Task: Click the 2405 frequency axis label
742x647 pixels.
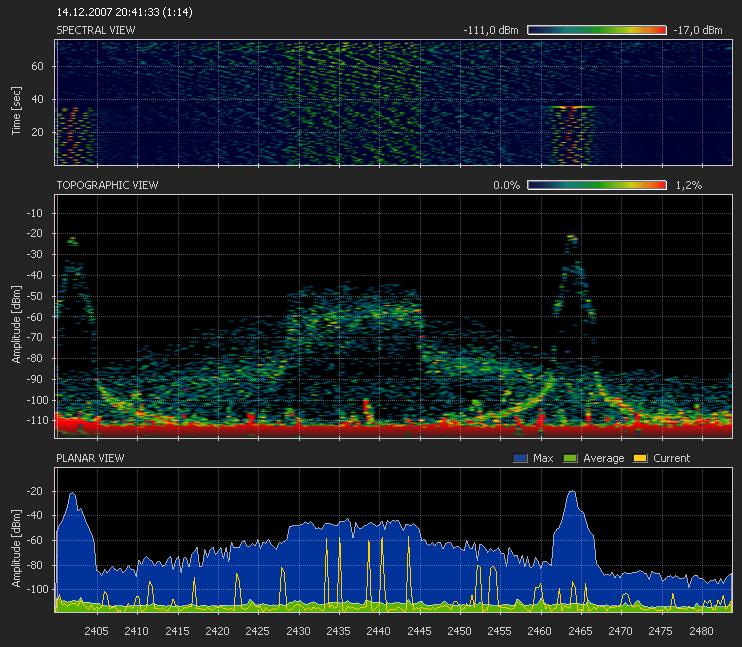Action: (97, 631)
